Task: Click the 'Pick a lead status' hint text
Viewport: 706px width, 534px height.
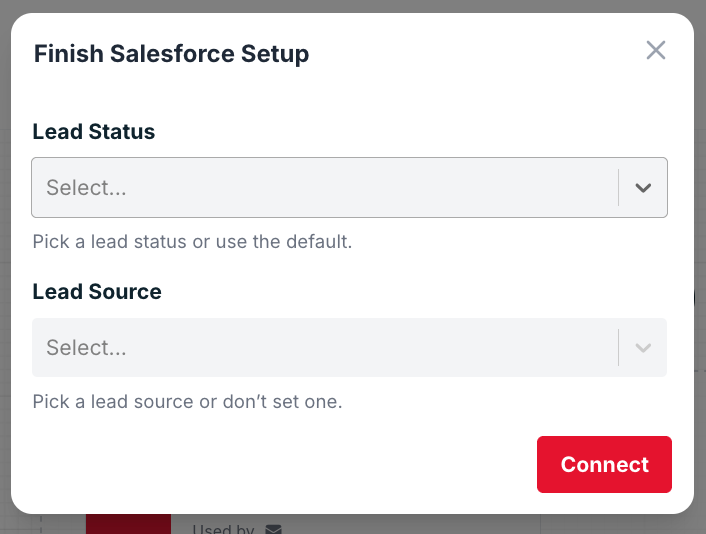Action: click(x=192, y=242)
